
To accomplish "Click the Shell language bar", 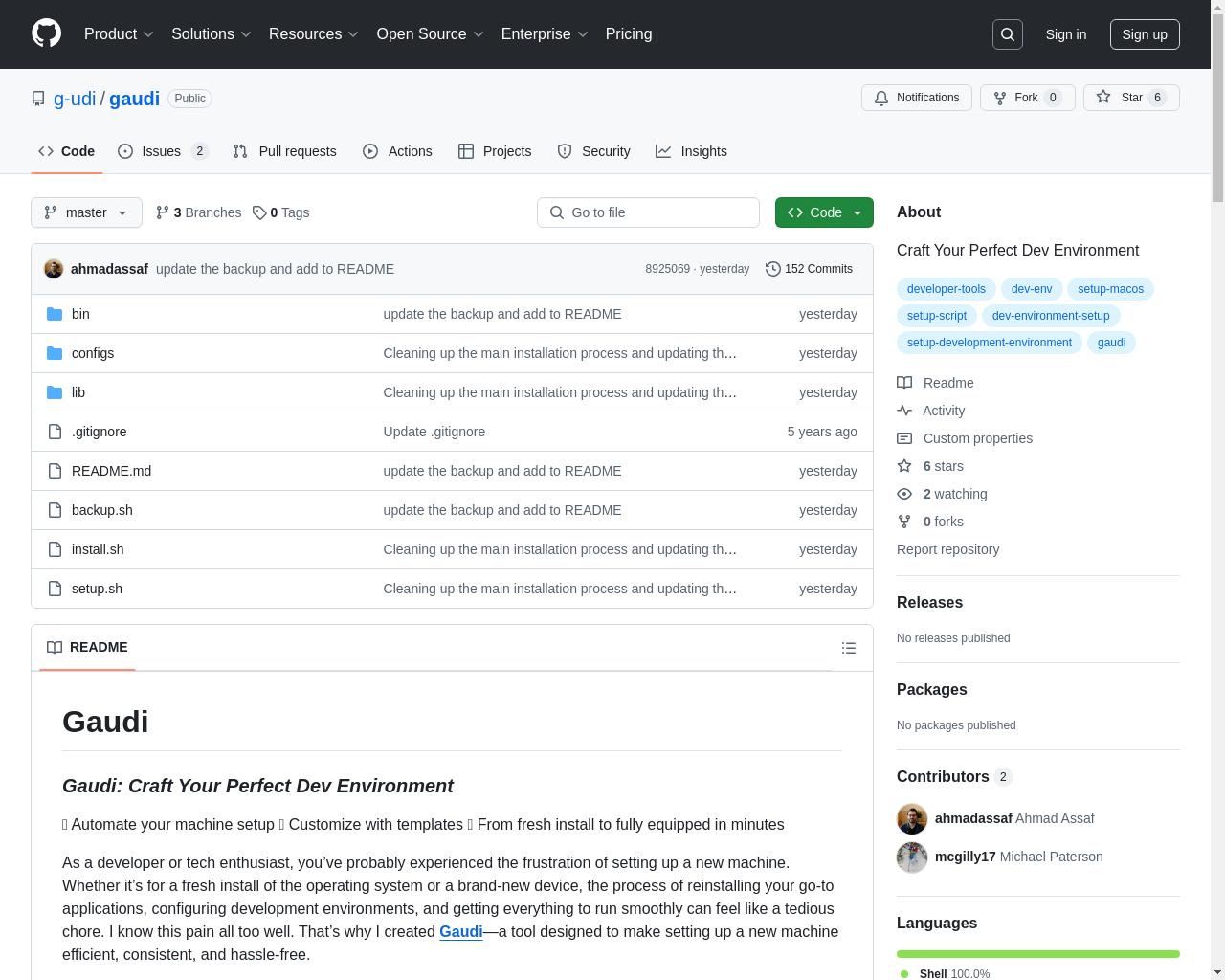I will (1038, 954).
